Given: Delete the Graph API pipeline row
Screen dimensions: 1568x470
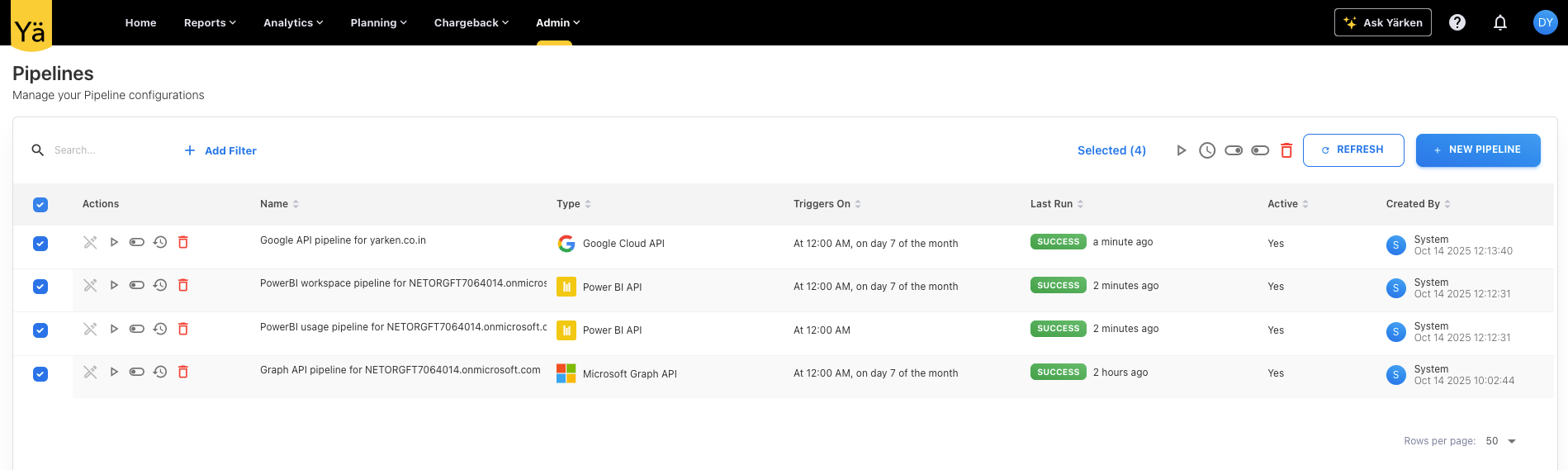Looking at the screenshot, I should [183, 372].
